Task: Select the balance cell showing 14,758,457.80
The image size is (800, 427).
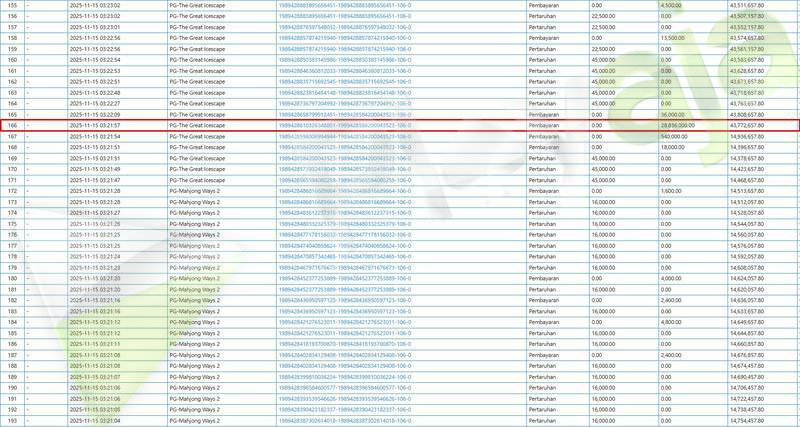Action: pyautogui.click(x=762, y=409)
